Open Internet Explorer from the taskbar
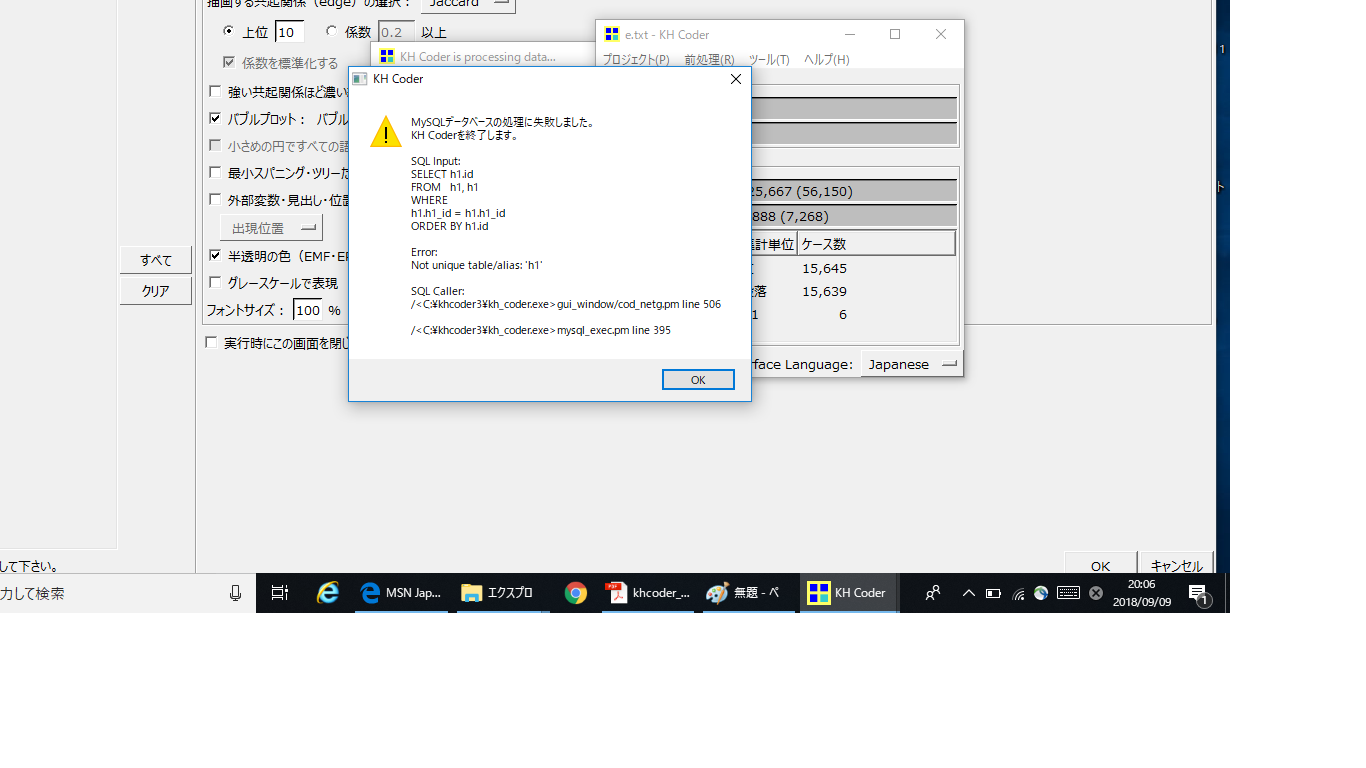This screenshot has height=768, width=1366. coord(327,593)
